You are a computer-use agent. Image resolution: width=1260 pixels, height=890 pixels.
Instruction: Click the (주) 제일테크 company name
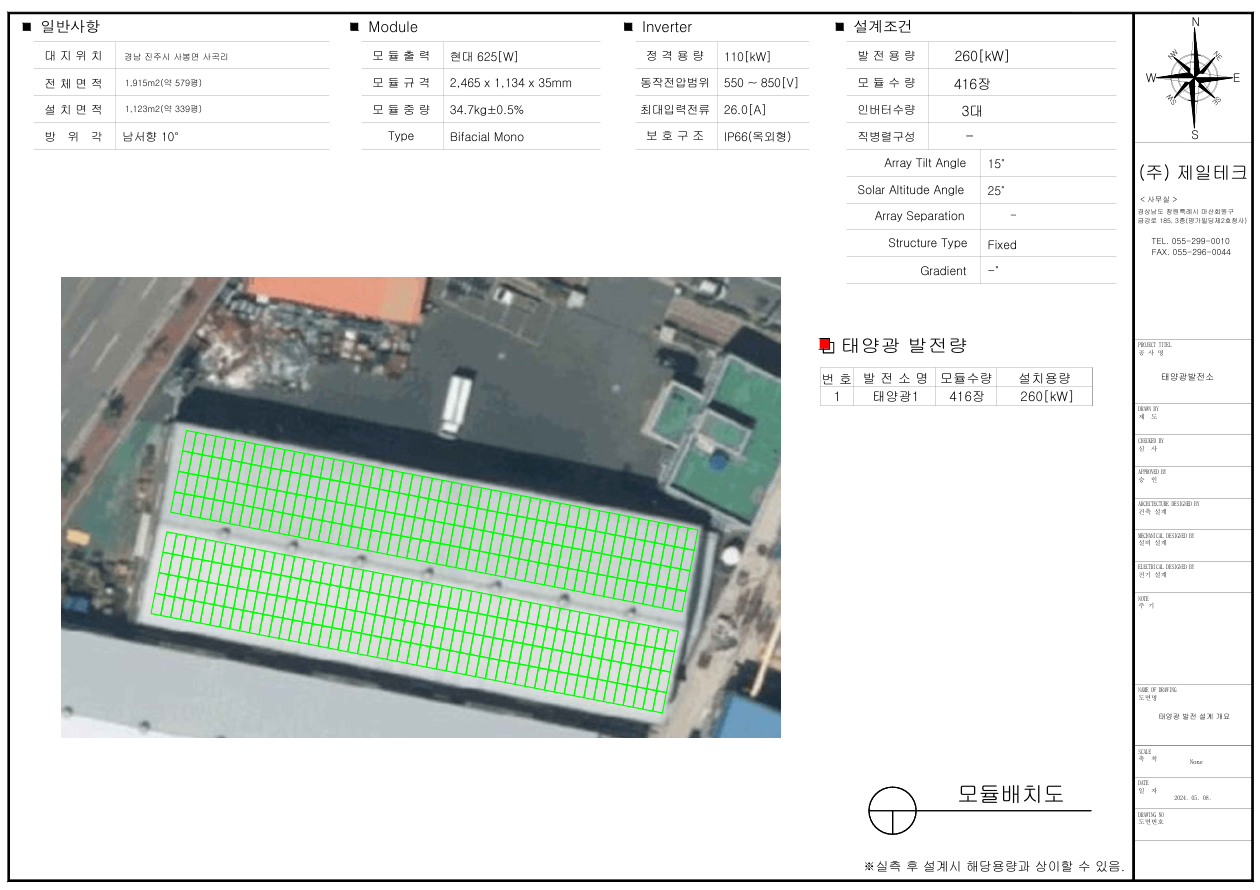click(x=1192, y=173)
